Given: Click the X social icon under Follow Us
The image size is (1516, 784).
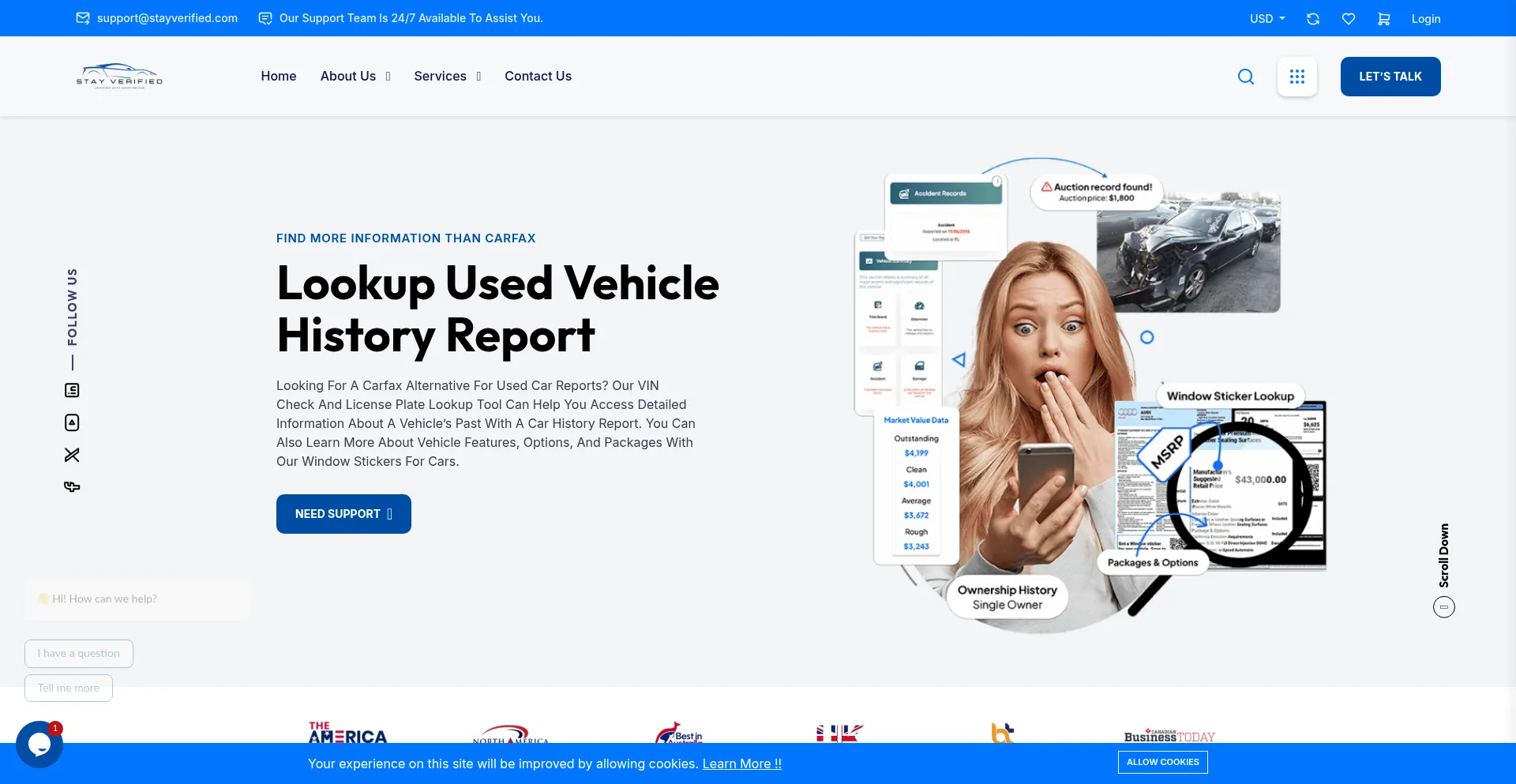Looking at the screenshot, I should 72,455.
